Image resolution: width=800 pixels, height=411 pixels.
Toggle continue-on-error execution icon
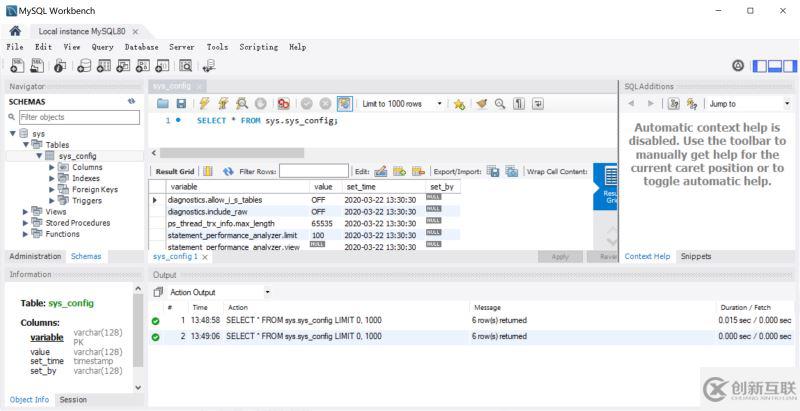(284, 104)
